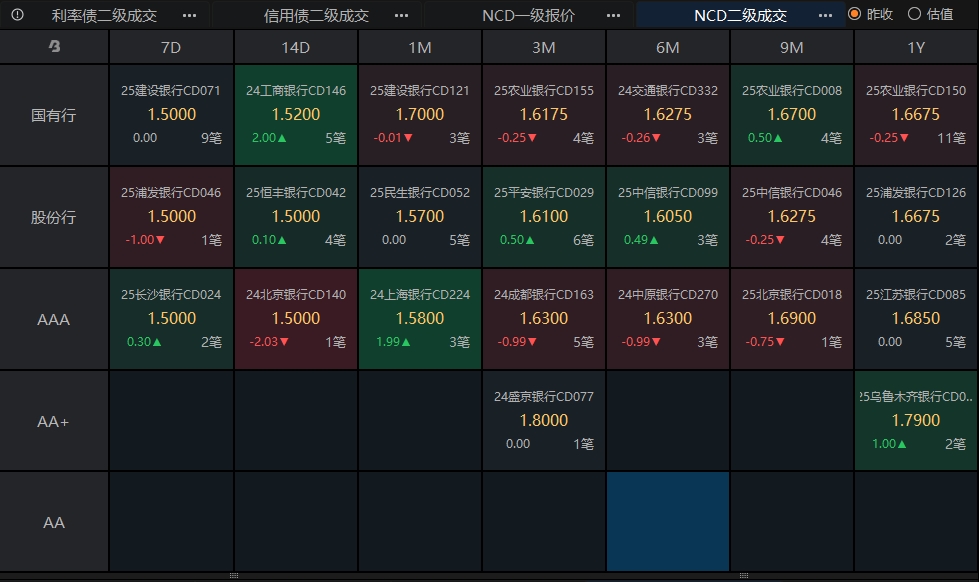Switch to the 利率债二级成交 tab
Image resolution: width=979 pixels, height=582 pixels.
[x=104, y=15]
